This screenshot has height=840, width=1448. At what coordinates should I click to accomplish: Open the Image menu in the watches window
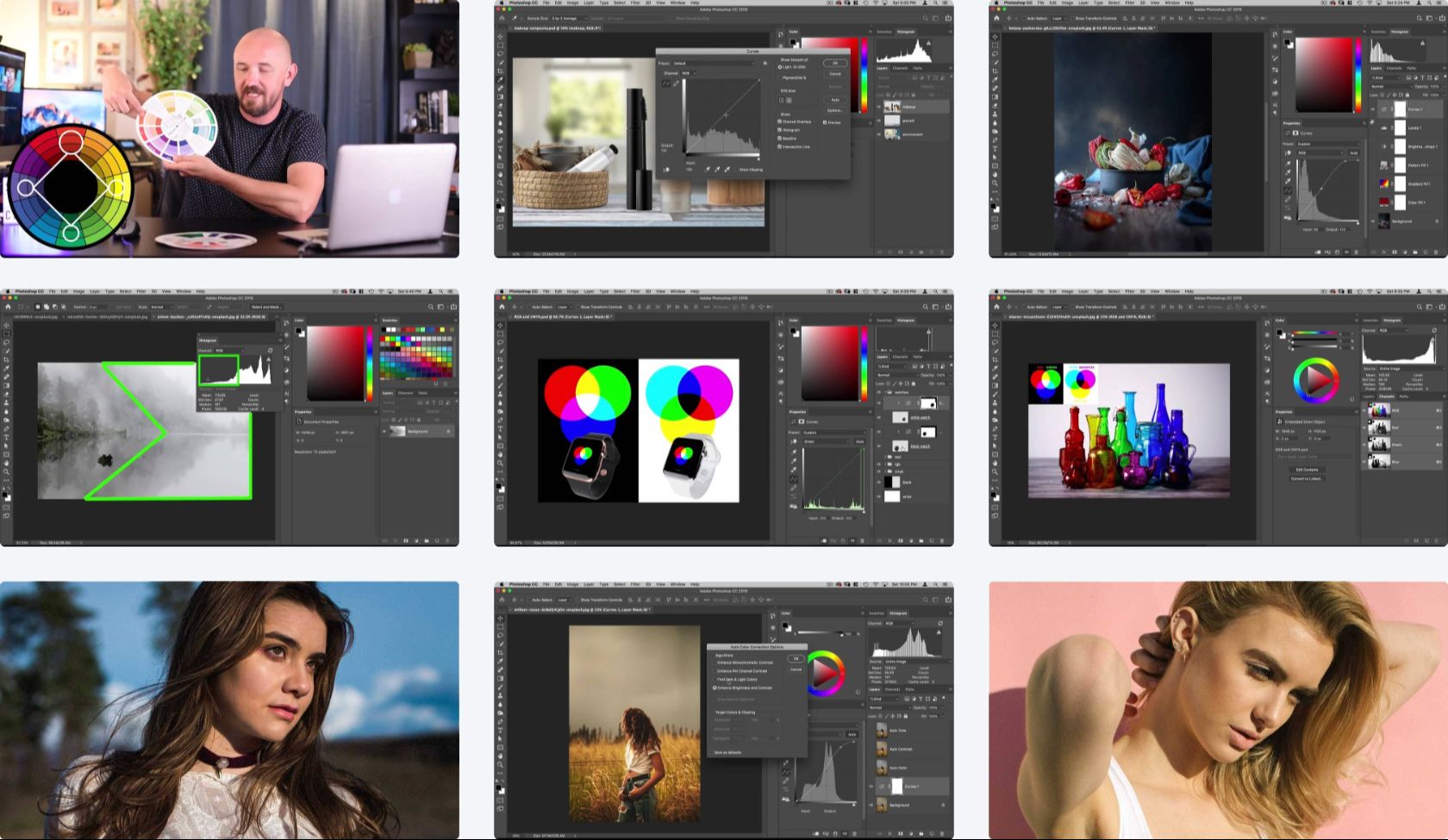[573, 292]
